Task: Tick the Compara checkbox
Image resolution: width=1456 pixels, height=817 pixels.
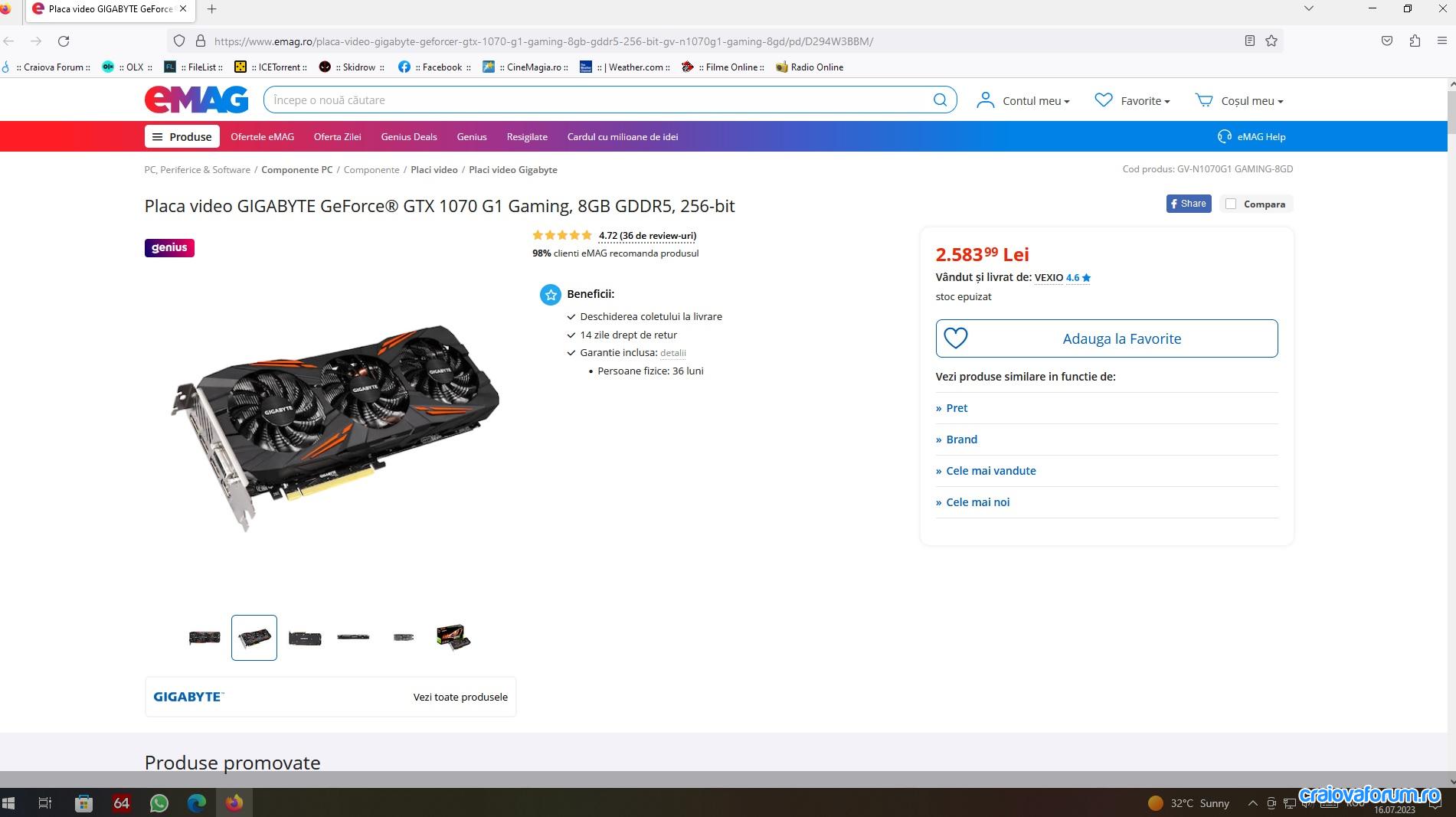Action: (x=1231, y=204)
